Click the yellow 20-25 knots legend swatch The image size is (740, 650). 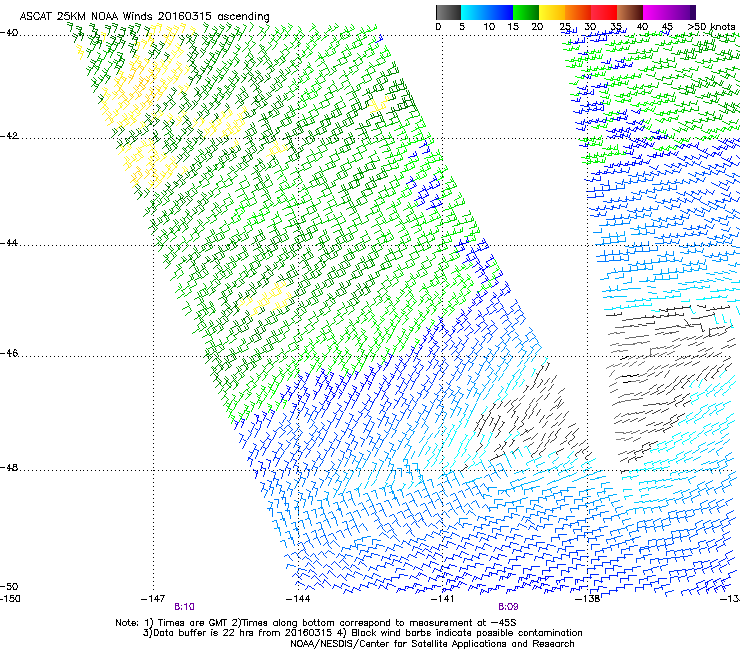tap(552, 12)
